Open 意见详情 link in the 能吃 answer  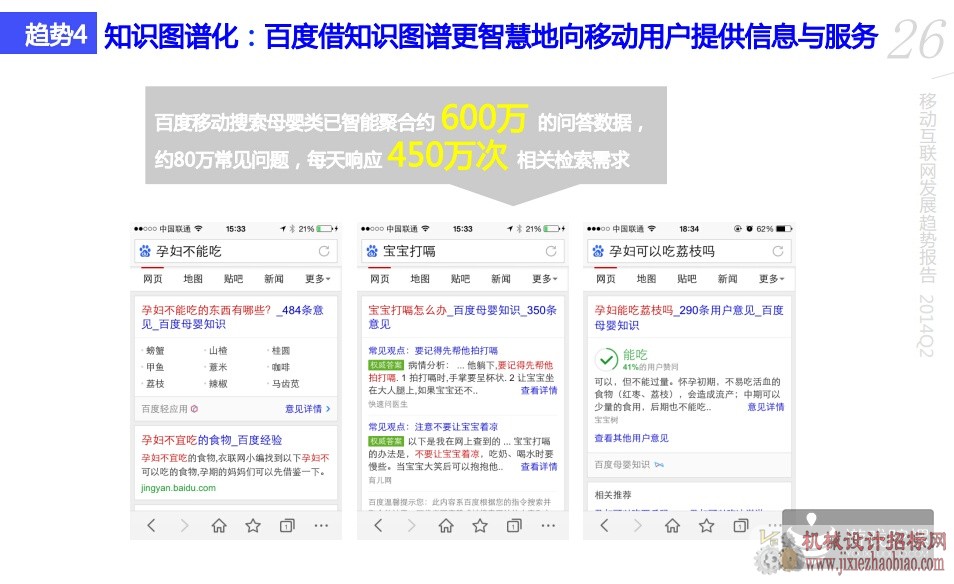coord(766,407)
